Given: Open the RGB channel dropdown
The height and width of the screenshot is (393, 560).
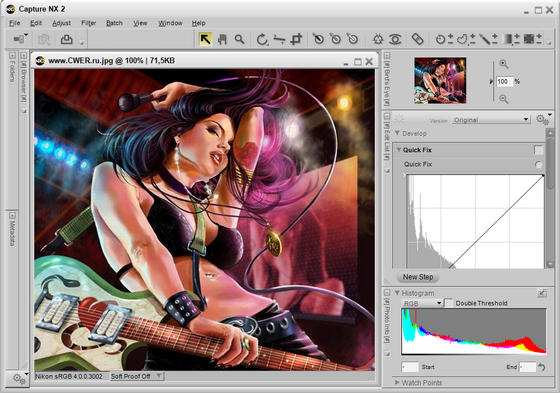Looking at the screenshot, I should [422, 303].
